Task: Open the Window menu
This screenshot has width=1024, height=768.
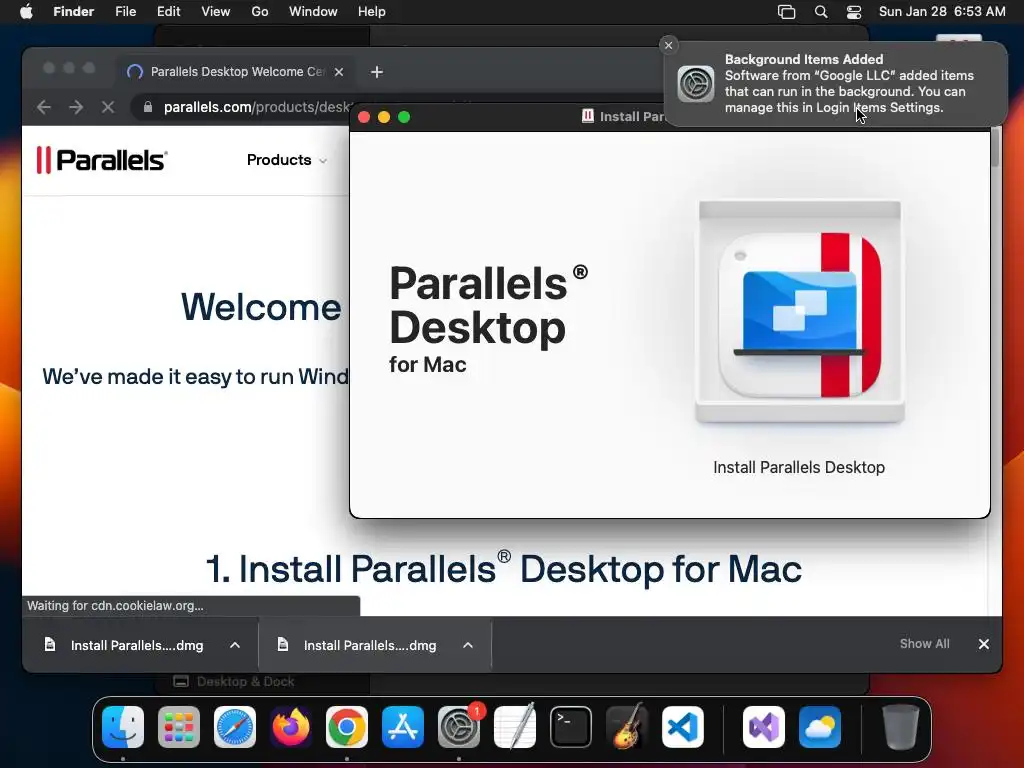Action: [313, 12]
